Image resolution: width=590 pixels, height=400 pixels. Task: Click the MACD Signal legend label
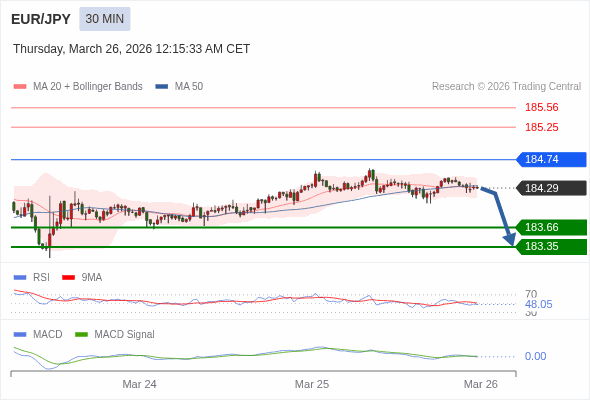tap(125, 335)
